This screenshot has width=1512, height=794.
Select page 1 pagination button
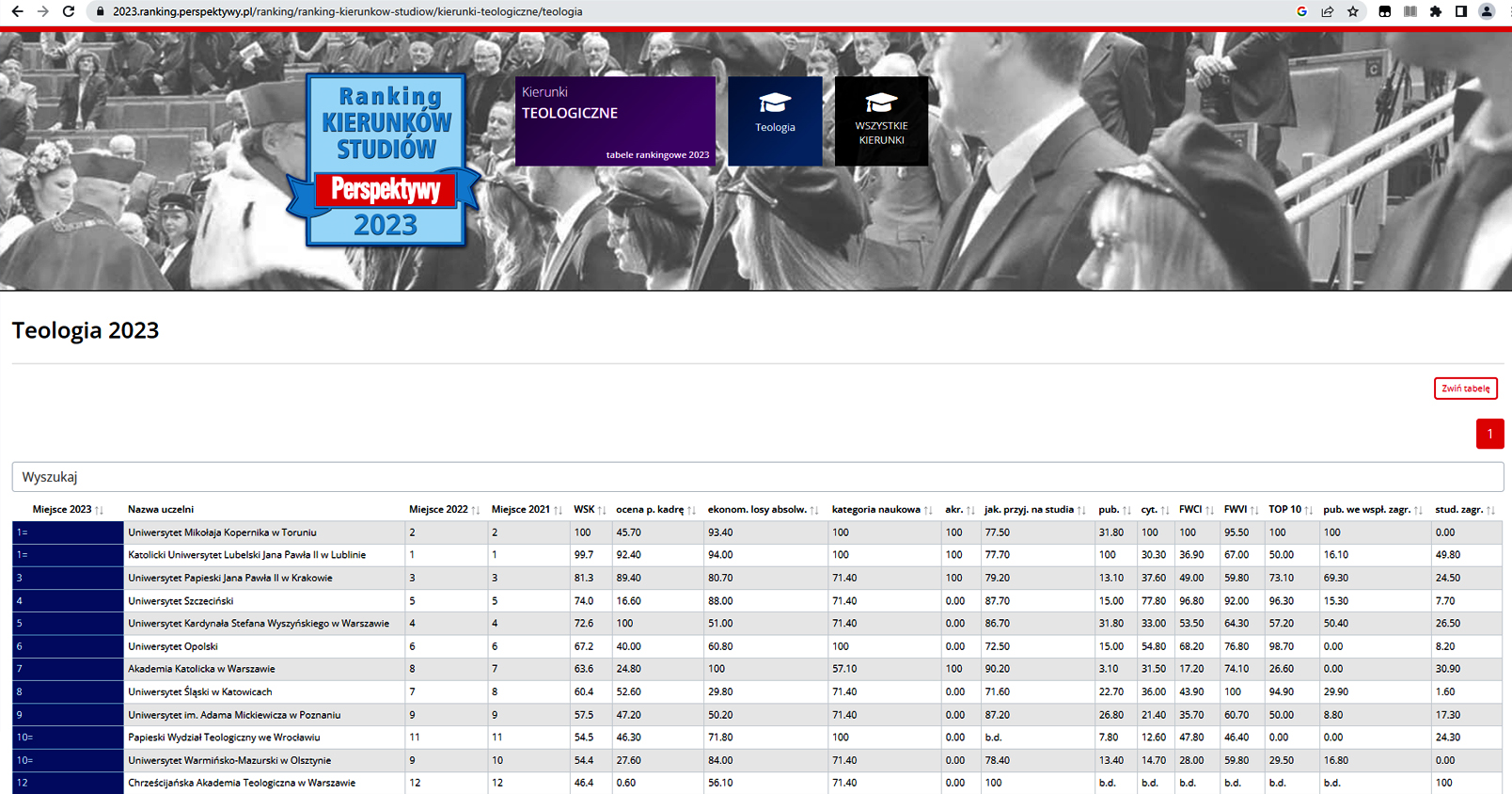[x=1489, y=434]
